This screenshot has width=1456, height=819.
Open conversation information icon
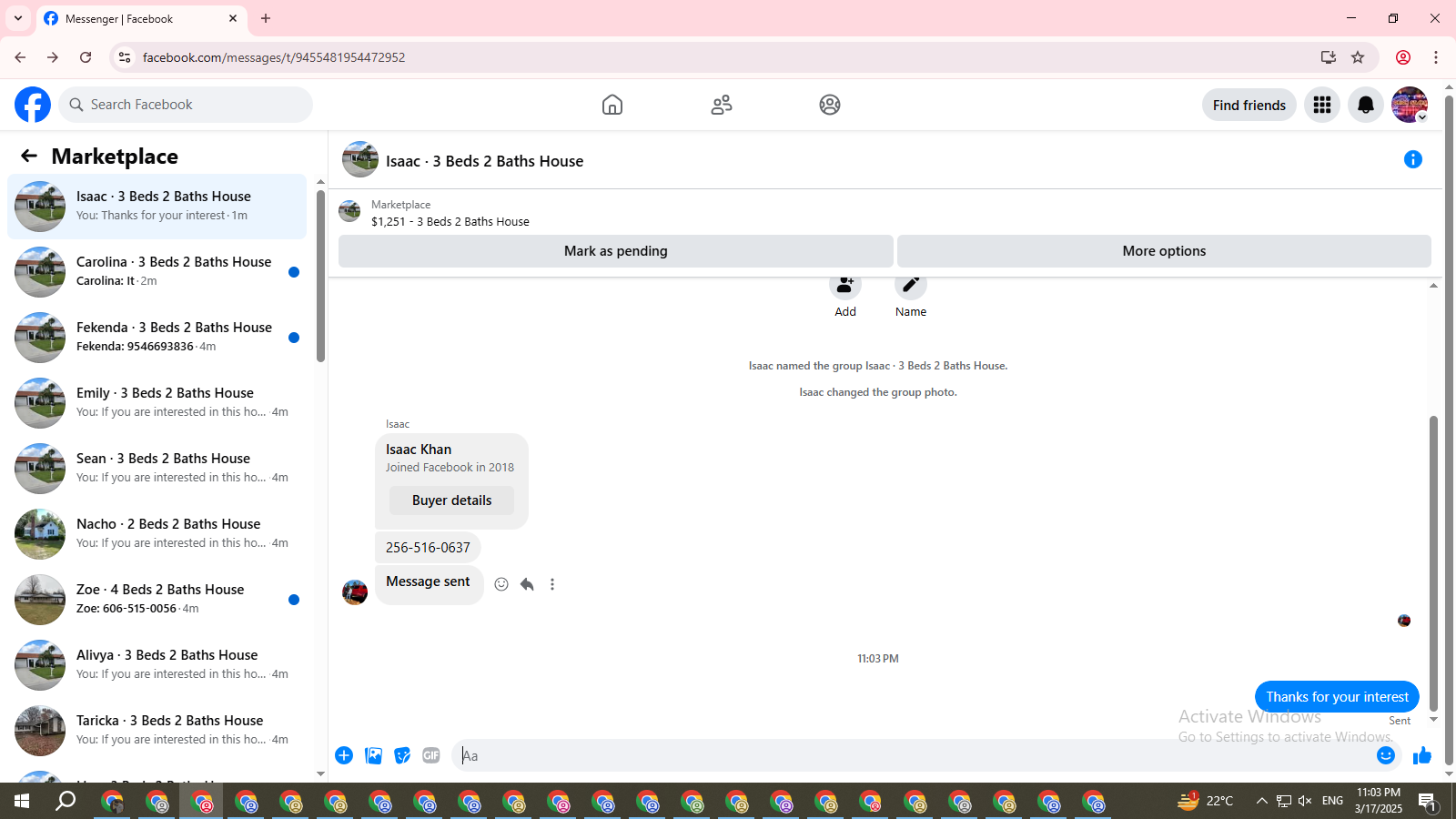pyautogui.click(x=1413, y=159)
